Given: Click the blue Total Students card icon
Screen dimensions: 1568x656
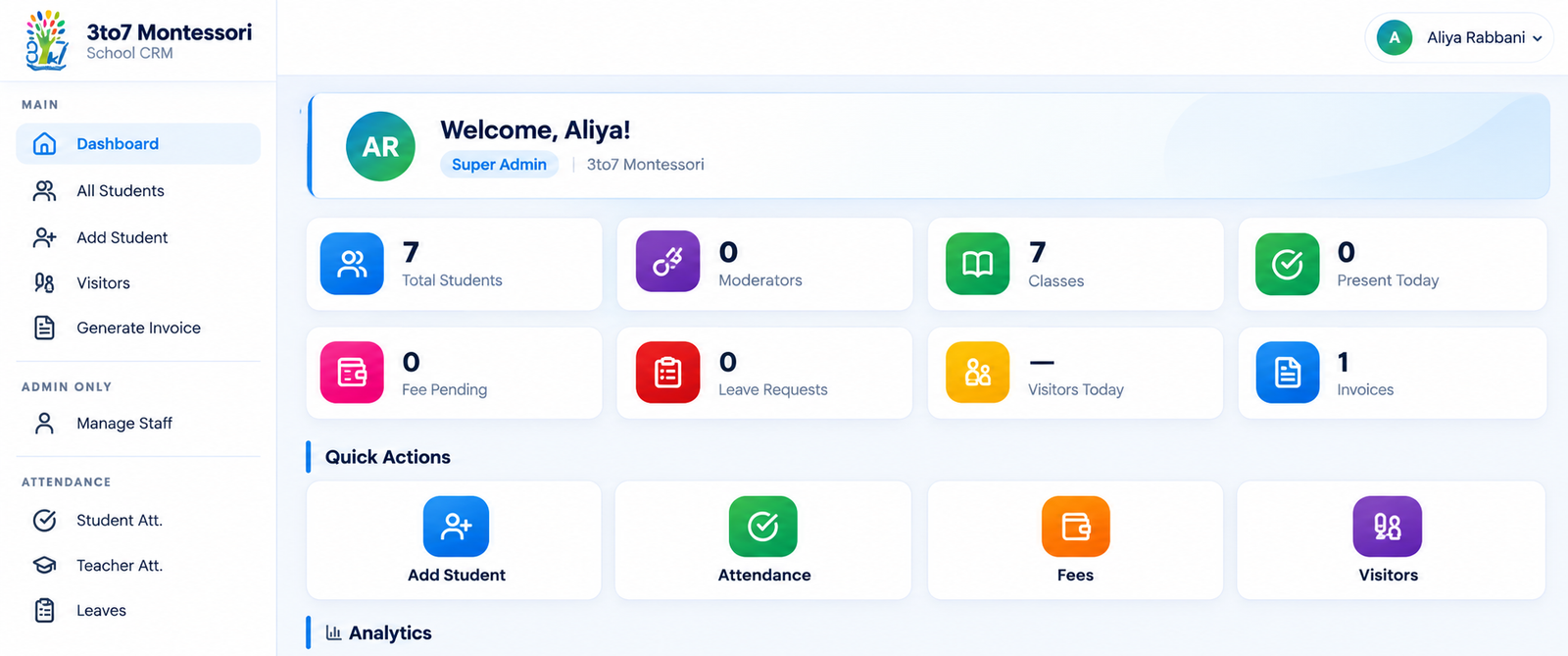Looking at the screenshot, I should tap(352, 264).
